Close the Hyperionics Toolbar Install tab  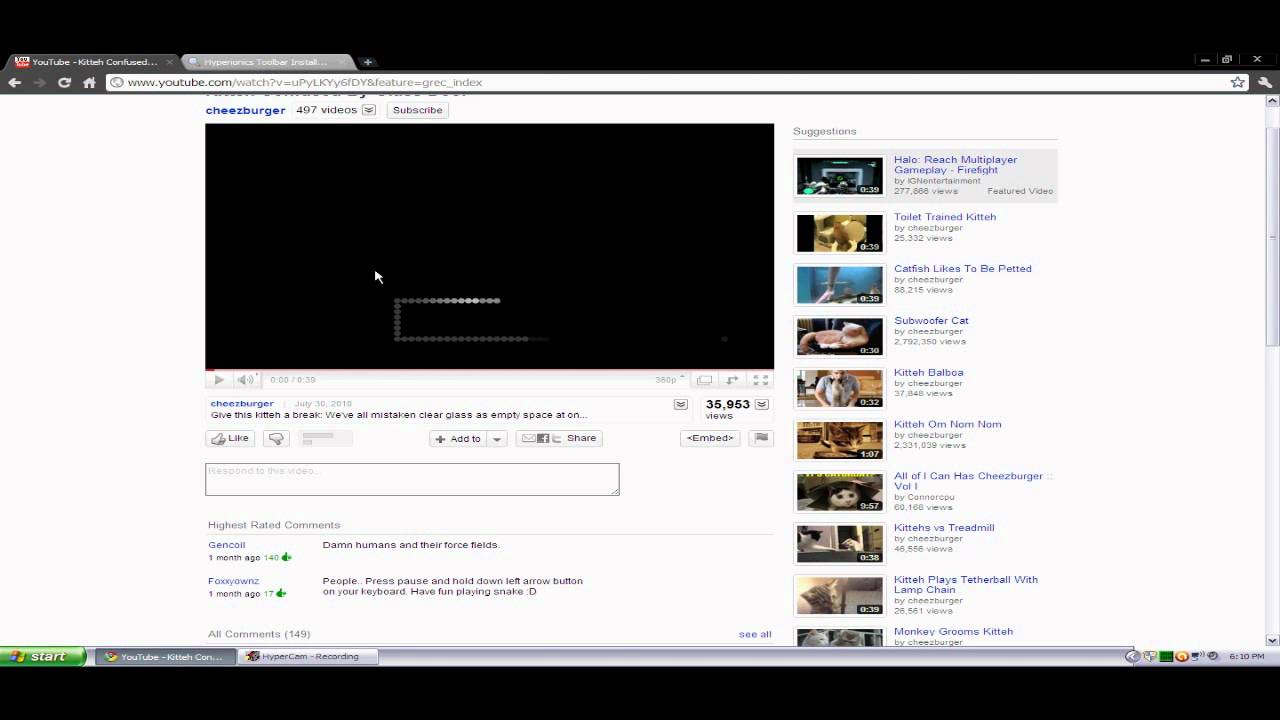(342, 62)
